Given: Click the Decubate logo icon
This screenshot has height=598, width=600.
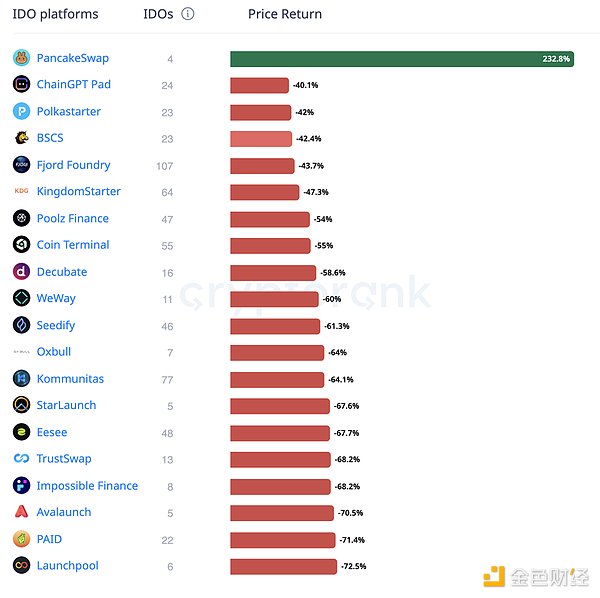Looking at the screenshot, I should pyautogui.click(x=22, y=272).
